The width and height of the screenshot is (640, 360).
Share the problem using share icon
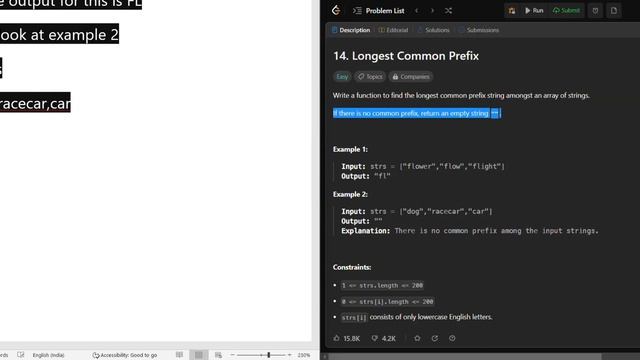(x=435, y=338)
